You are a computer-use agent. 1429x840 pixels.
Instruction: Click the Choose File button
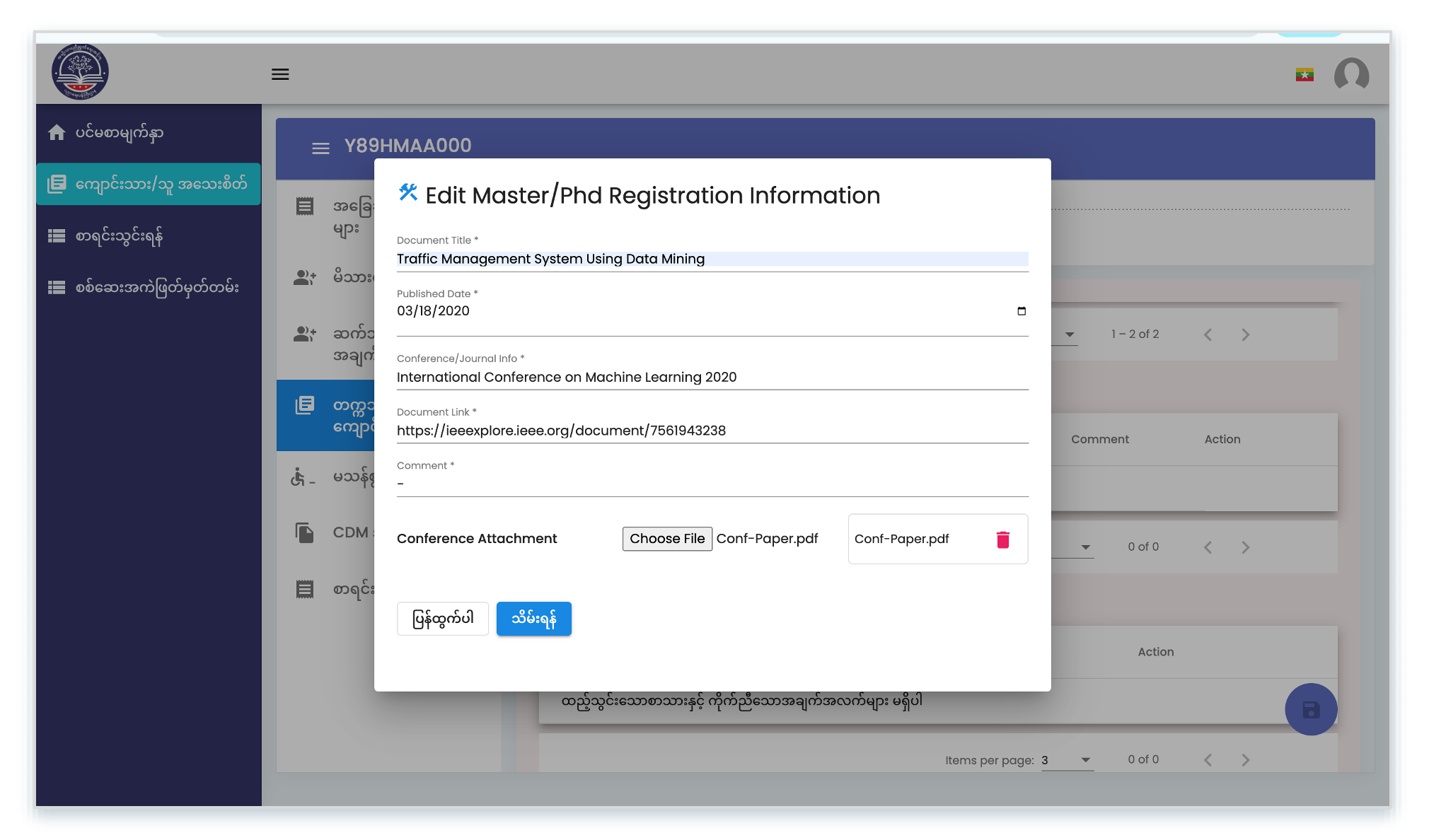pos(667,539)
